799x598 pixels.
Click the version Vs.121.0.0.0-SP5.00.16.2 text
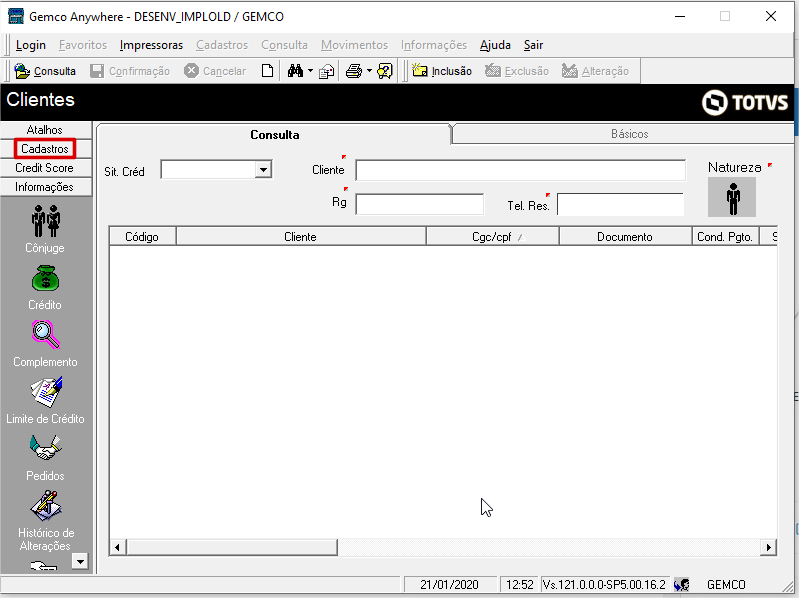604,585
